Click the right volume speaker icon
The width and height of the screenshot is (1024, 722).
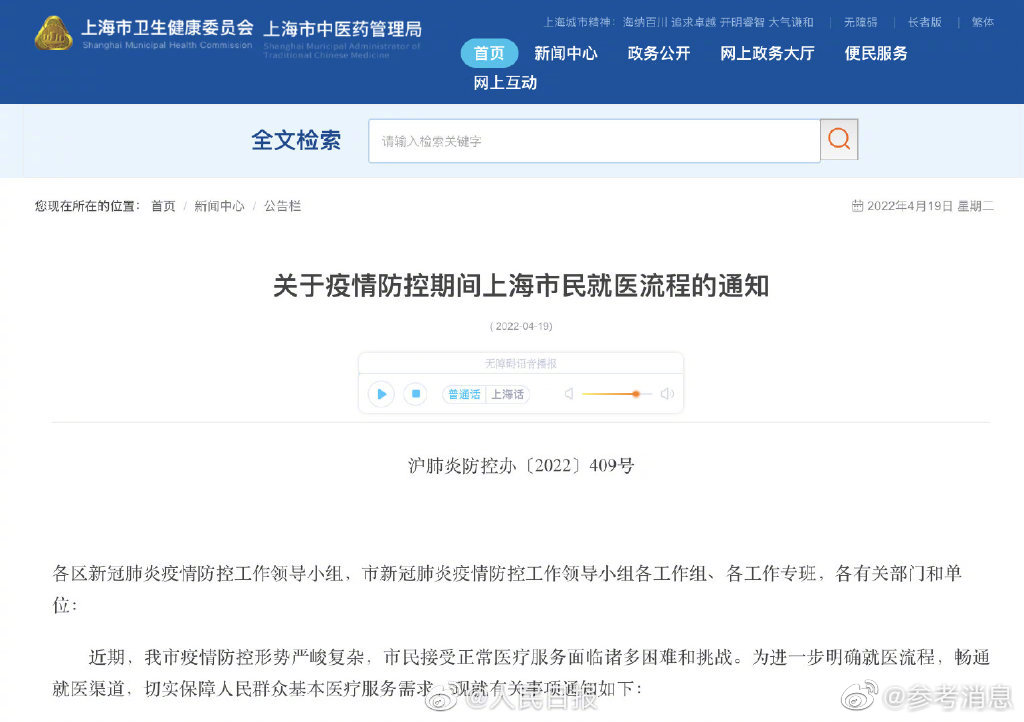point(667,394)
